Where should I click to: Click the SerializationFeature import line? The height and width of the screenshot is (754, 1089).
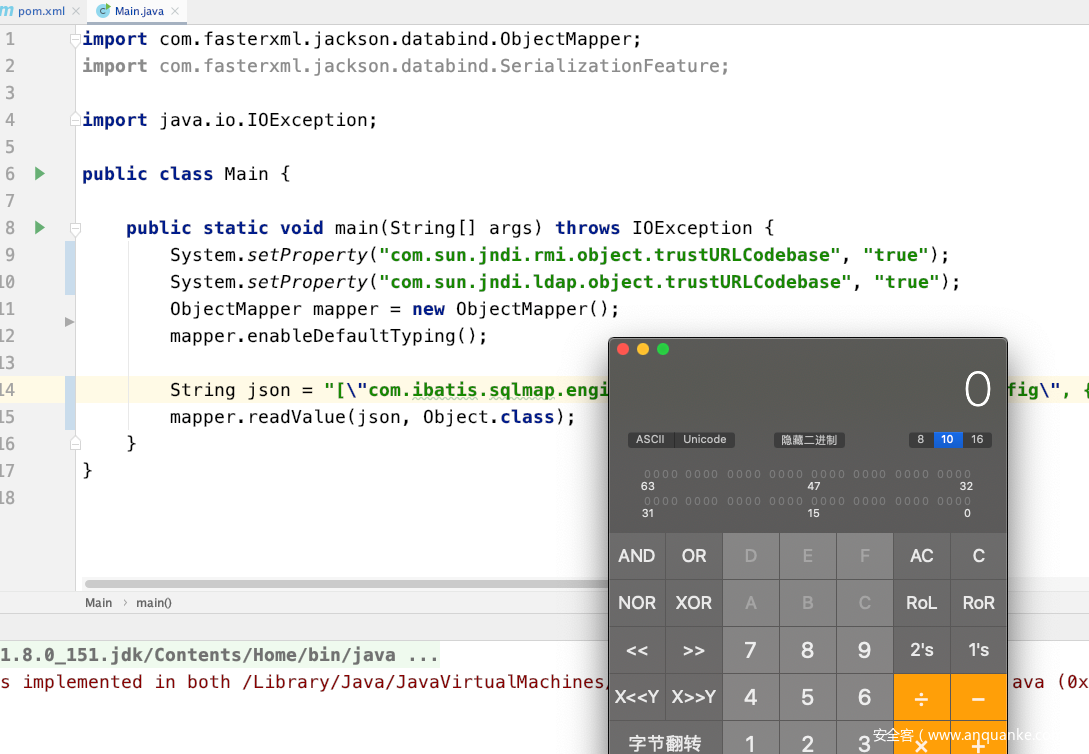point(406,66)
